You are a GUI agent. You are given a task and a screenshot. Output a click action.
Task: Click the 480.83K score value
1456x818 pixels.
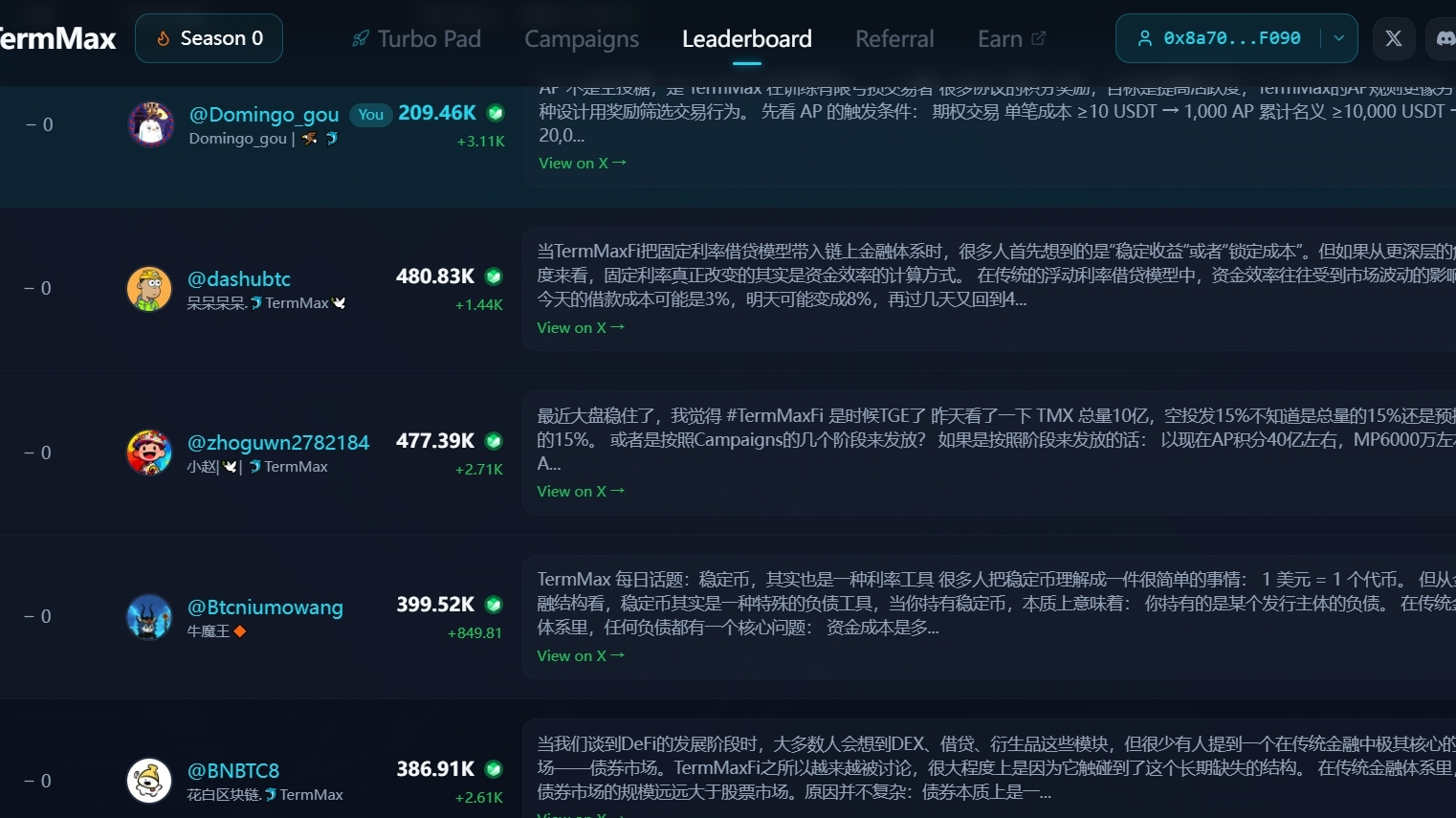tap(435, 276)
